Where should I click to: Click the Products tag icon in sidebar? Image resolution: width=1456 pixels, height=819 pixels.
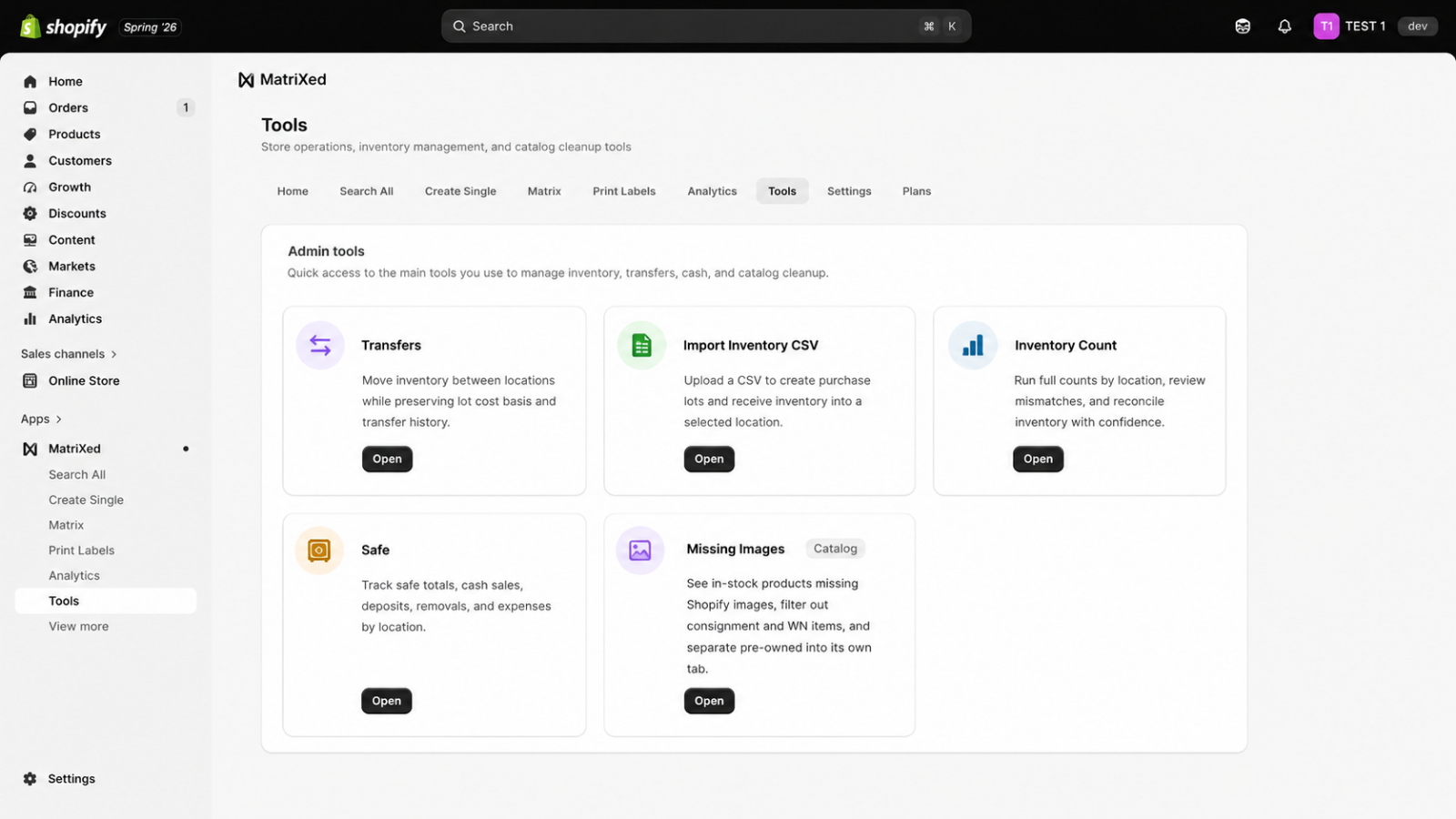(x=30, y=134)
